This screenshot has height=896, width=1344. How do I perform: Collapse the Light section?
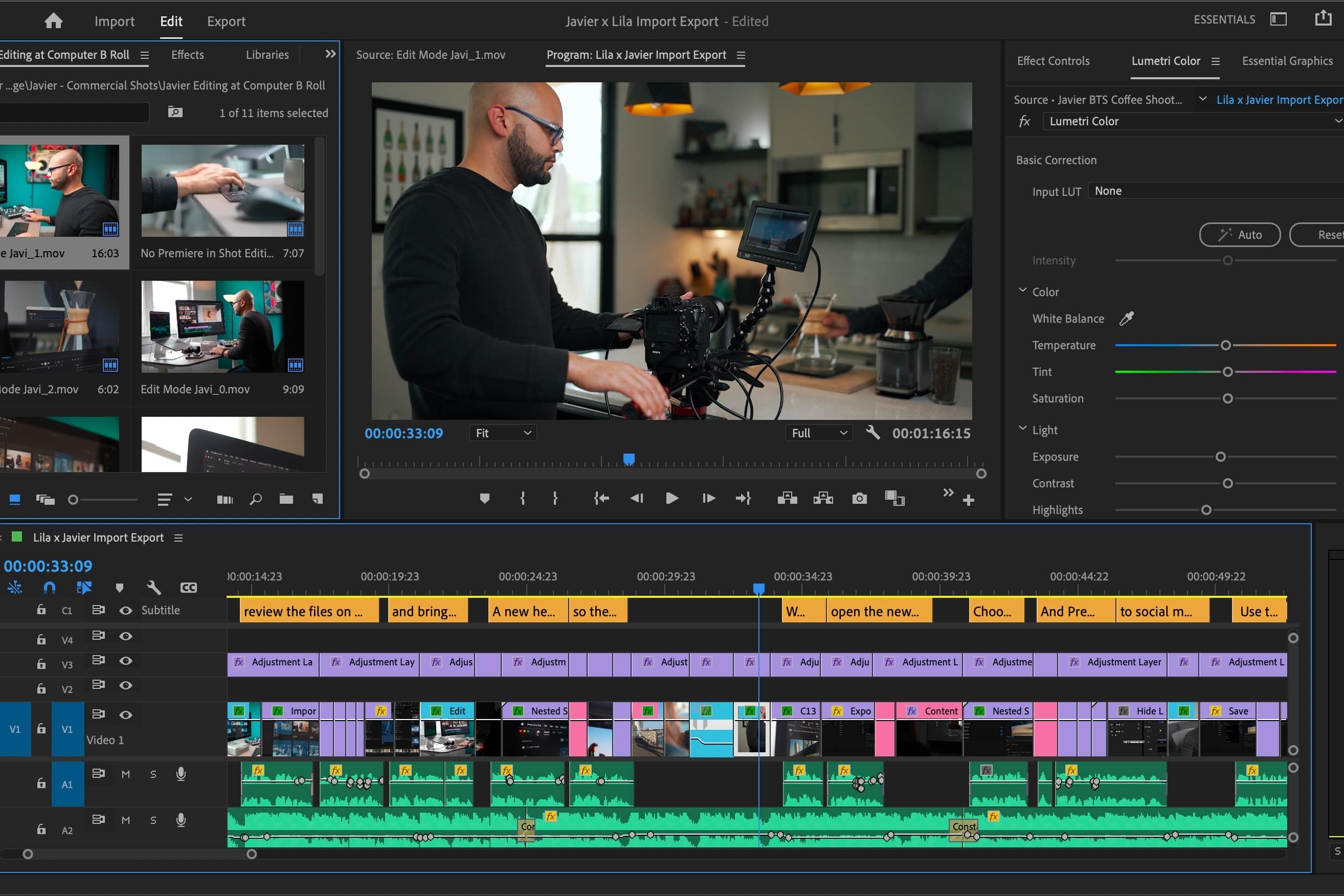(1022, 429)
